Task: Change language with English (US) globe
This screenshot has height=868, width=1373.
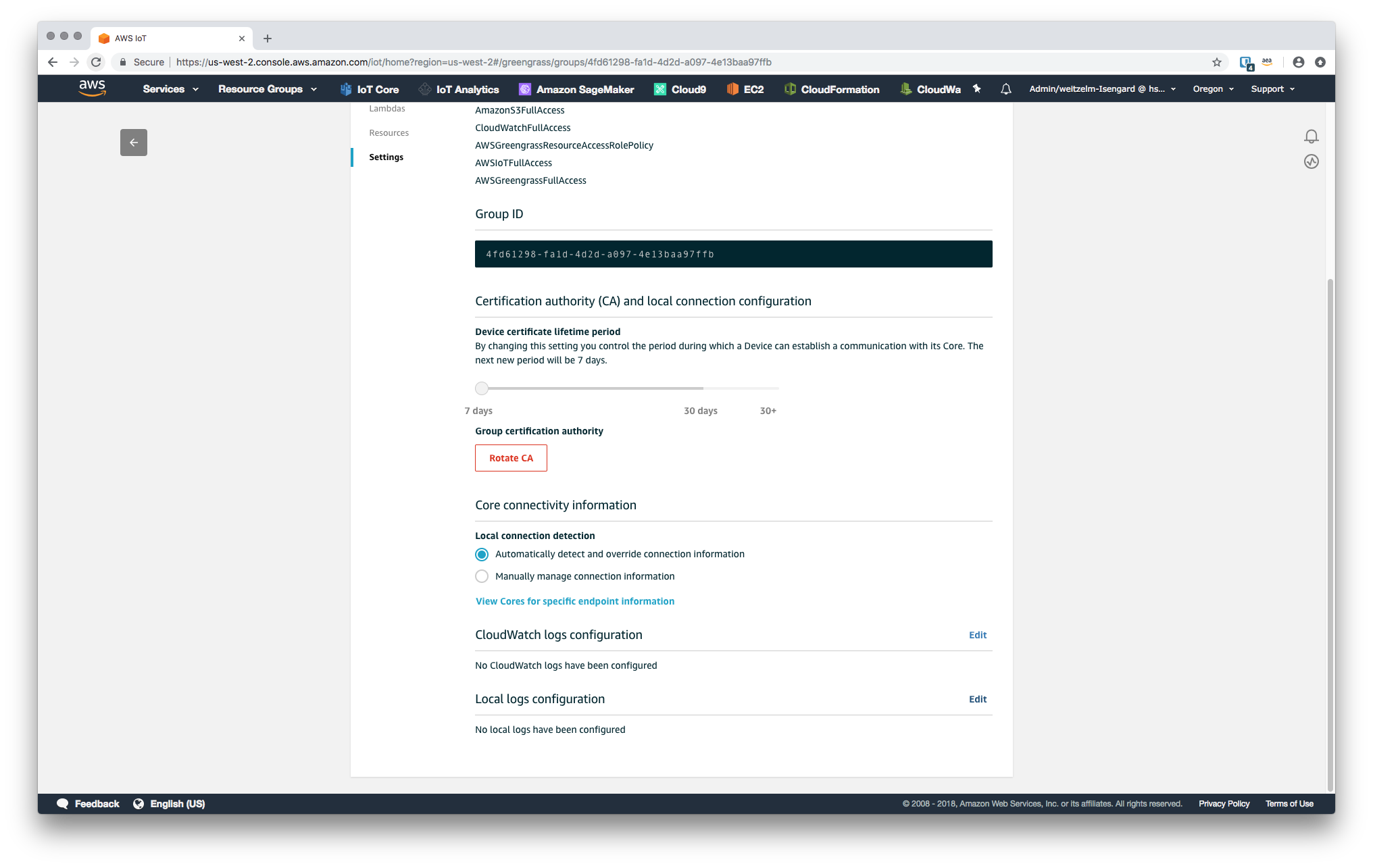Action: coord(169,804)
